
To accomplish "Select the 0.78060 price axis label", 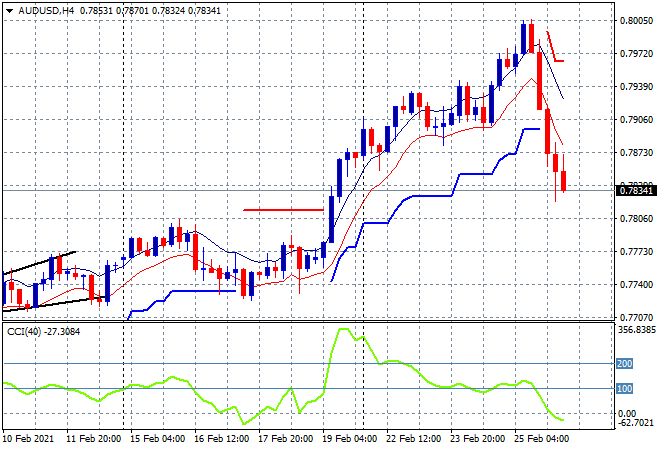I will tap(636, 218).
